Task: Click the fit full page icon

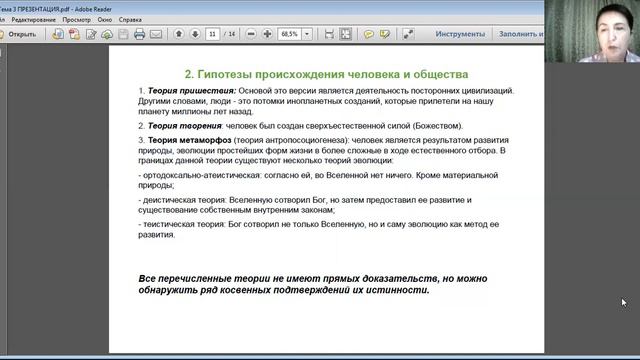Action: (346, 34)
